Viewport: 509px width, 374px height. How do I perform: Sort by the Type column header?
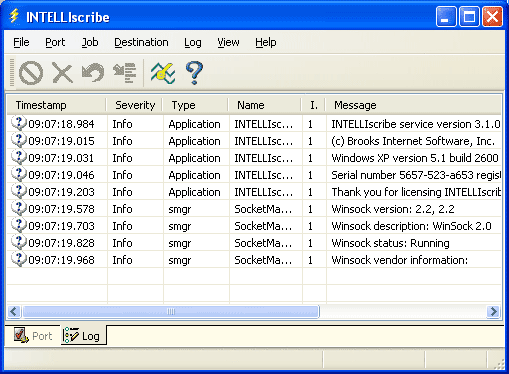(195, 105)
